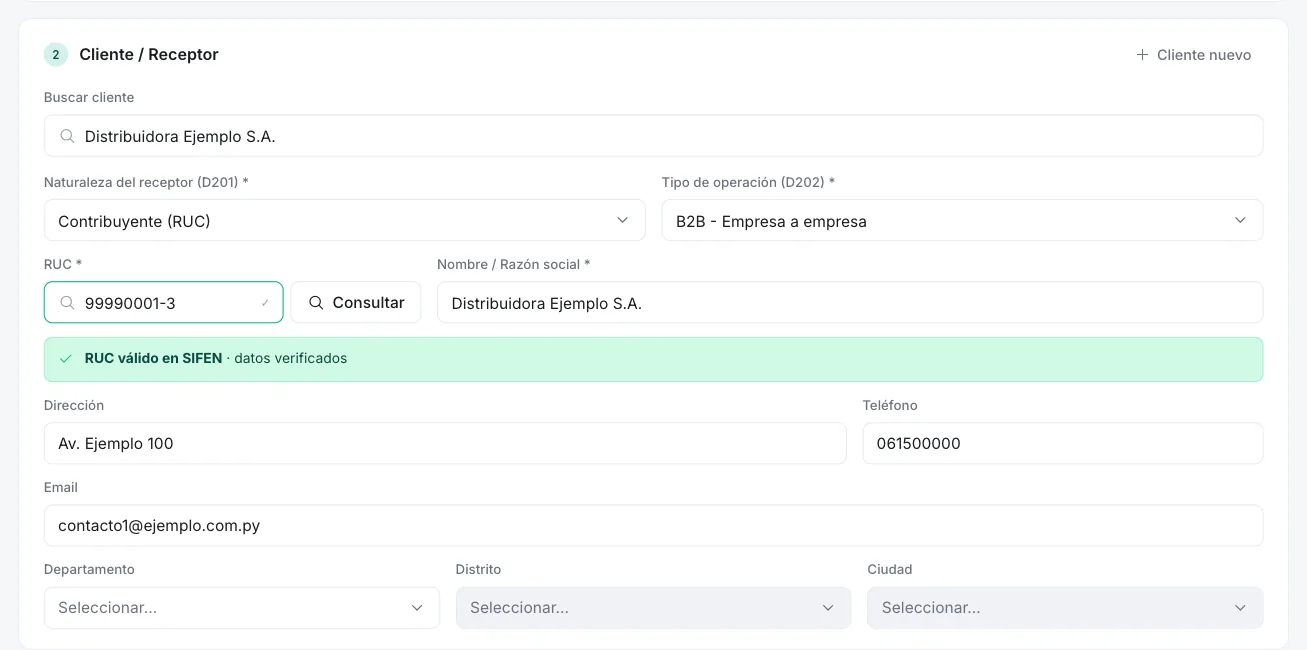Screen dimensions: 1307x650
Task: Click the Email field contacto1@ejemplo.com.py
Action: click(653, 525)
